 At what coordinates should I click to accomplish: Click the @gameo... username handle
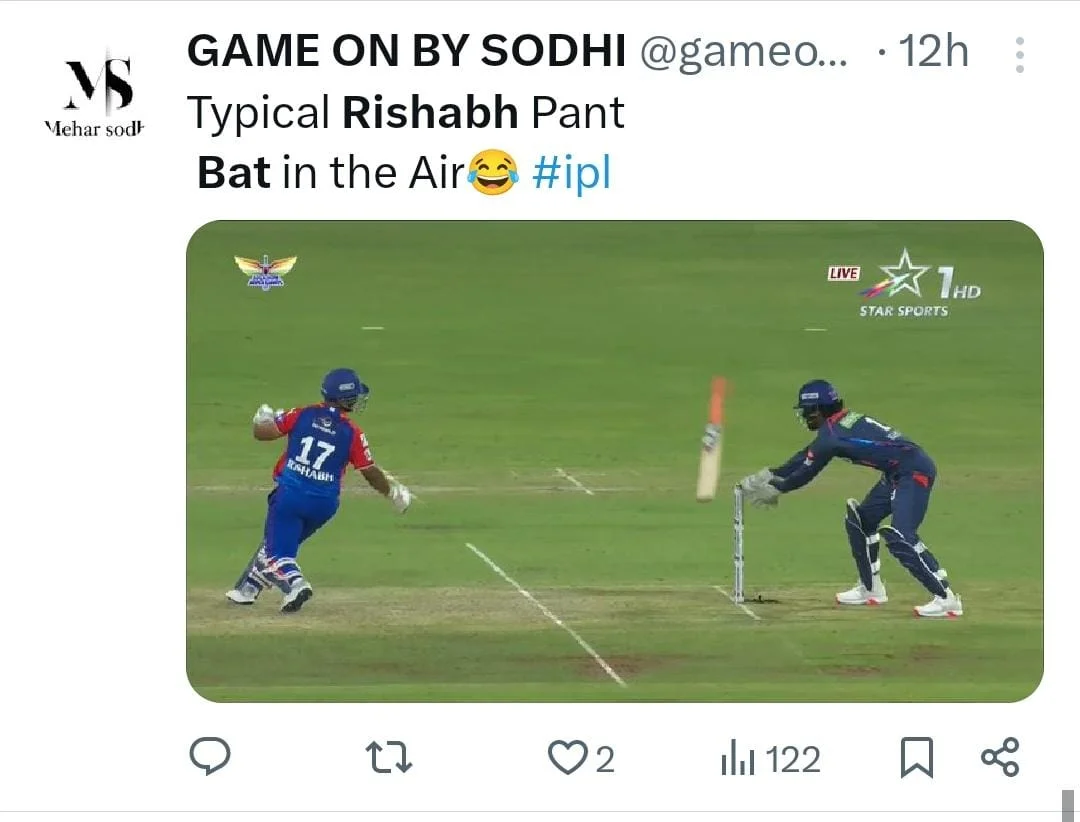(742, 52)
